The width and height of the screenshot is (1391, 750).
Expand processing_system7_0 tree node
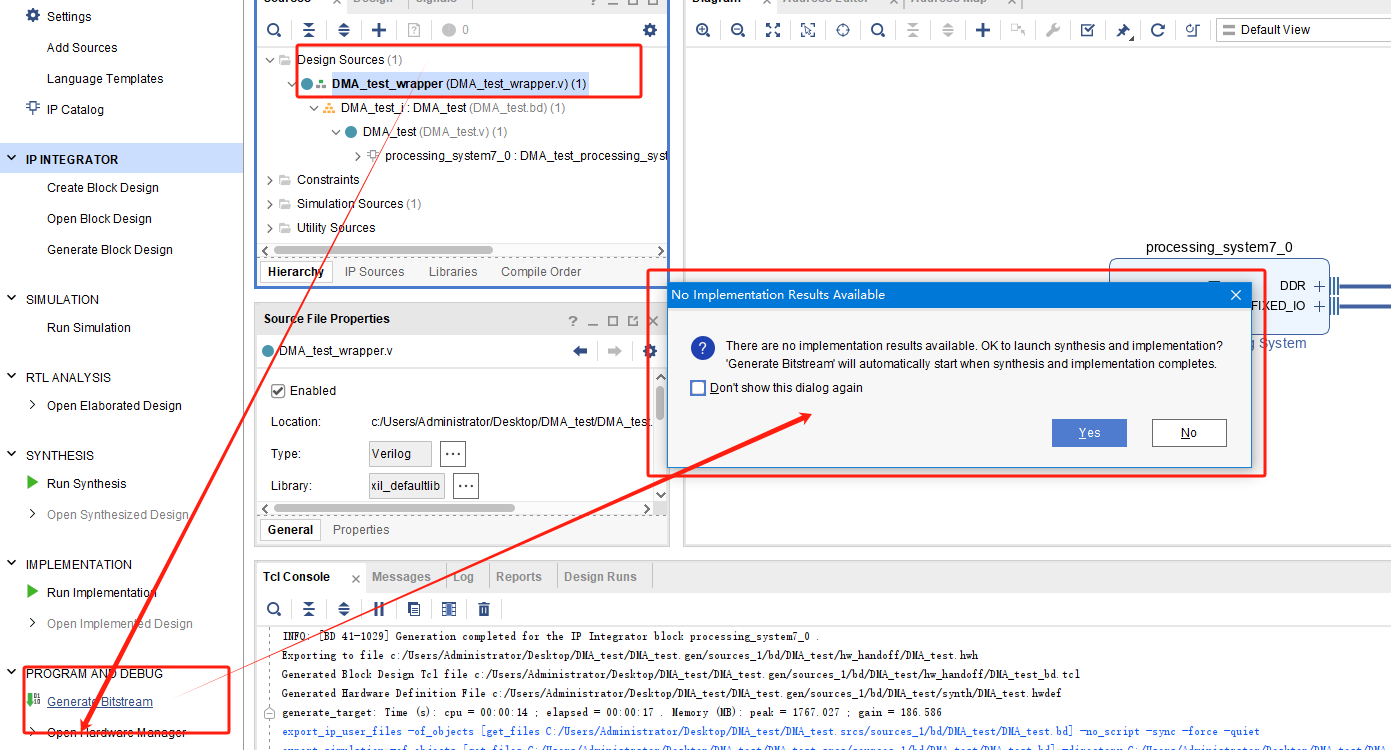(x=359, y=156)
